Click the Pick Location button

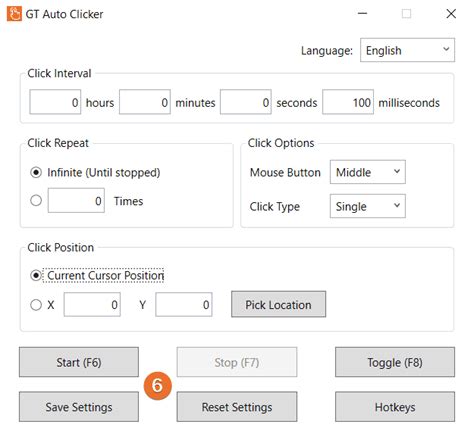pos(279,304)
